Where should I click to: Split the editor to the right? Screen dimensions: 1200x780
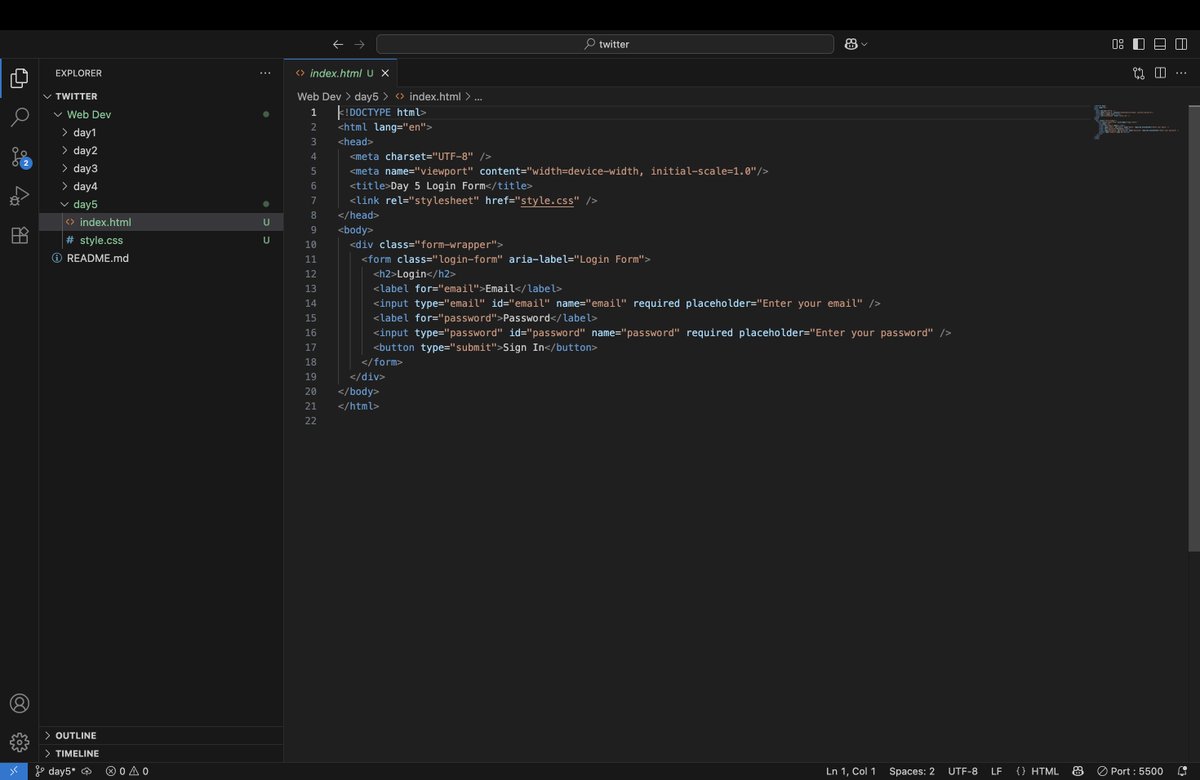[1160, 73]
